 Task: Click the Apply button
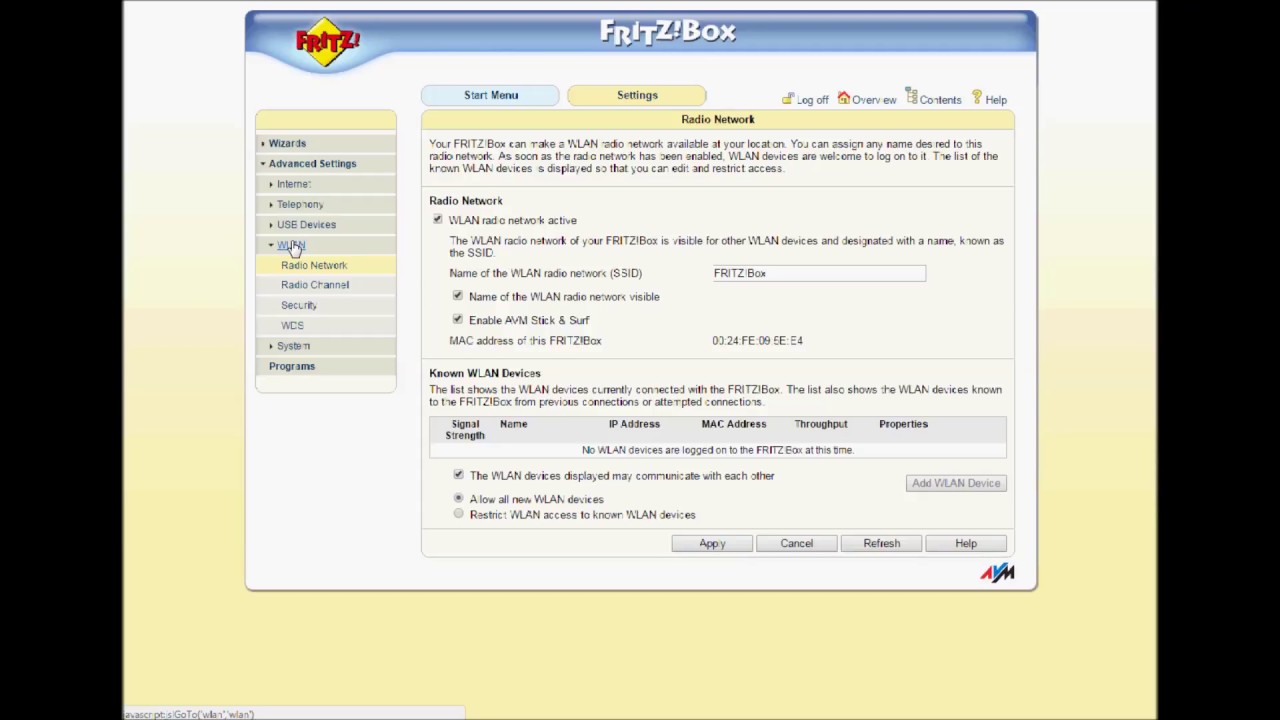[712, 543]
